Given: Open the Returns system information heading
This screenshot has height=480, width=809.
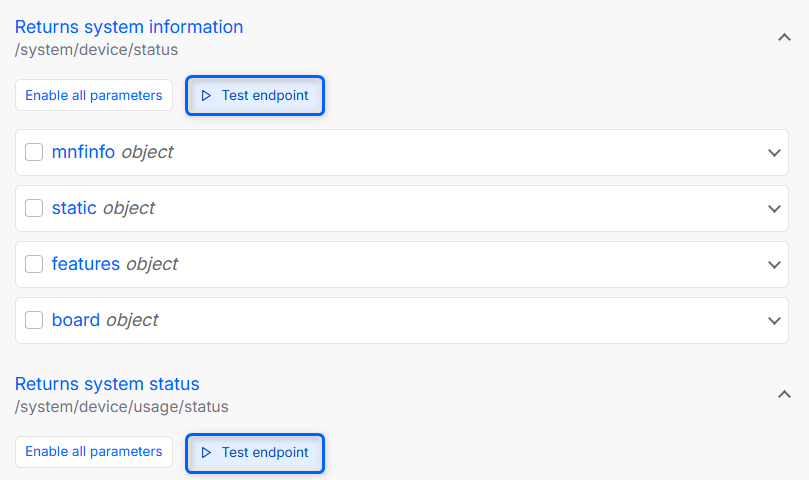Looking at the screenshot, I should click(x=129, y=27).
